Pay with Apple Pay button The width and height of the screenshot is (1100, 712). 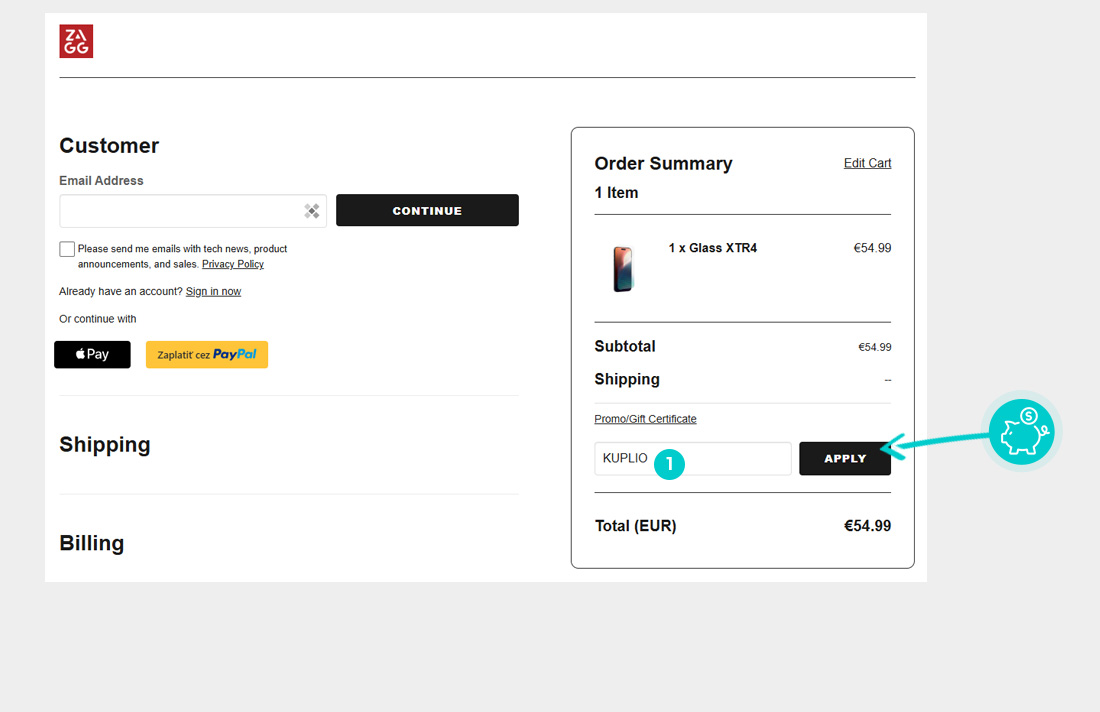(93, 354)
